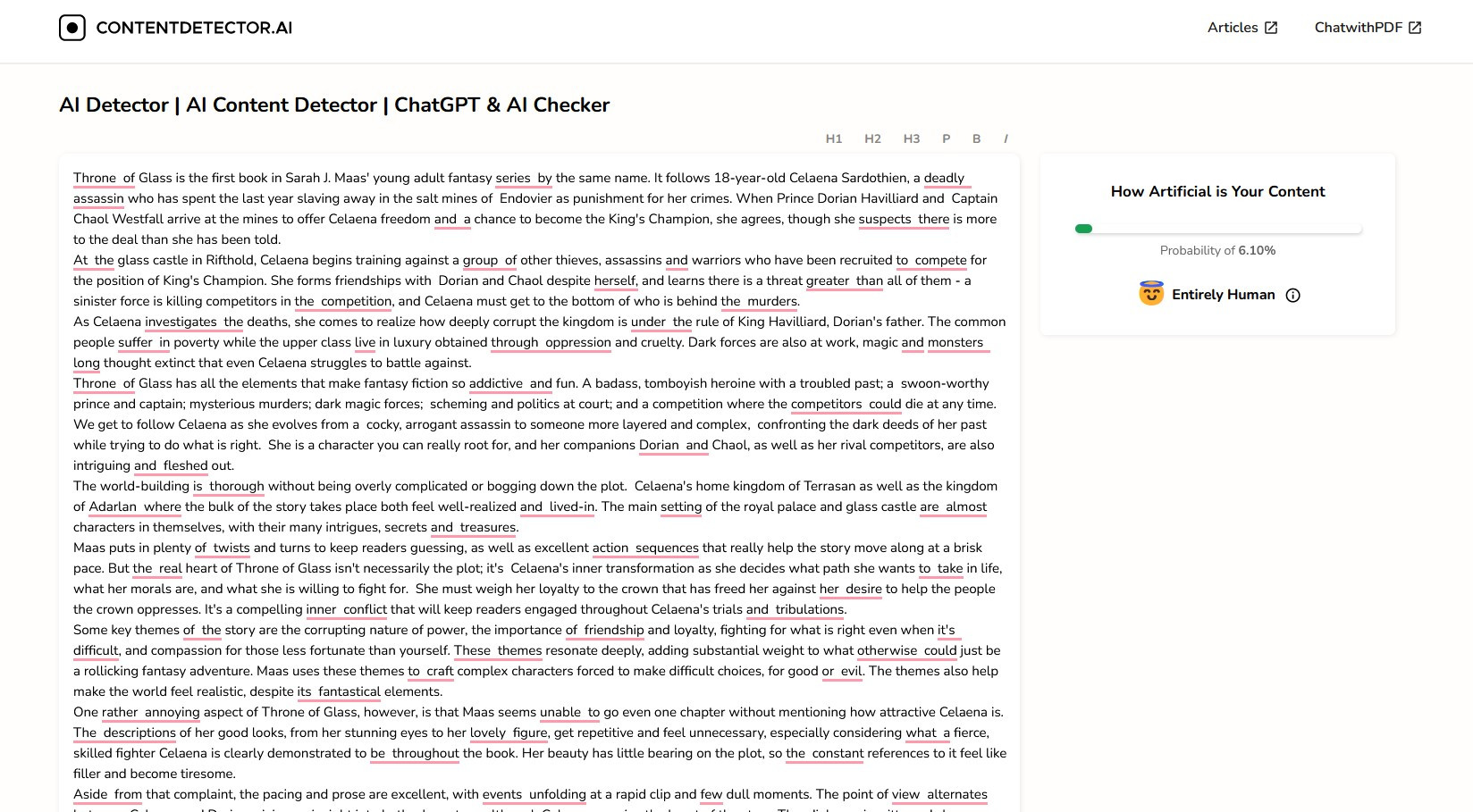The width and height of the screenshot is (1473, 812).
Task: Click the underlined phrase 'to compete'
Action: click(x=931, y=260)
